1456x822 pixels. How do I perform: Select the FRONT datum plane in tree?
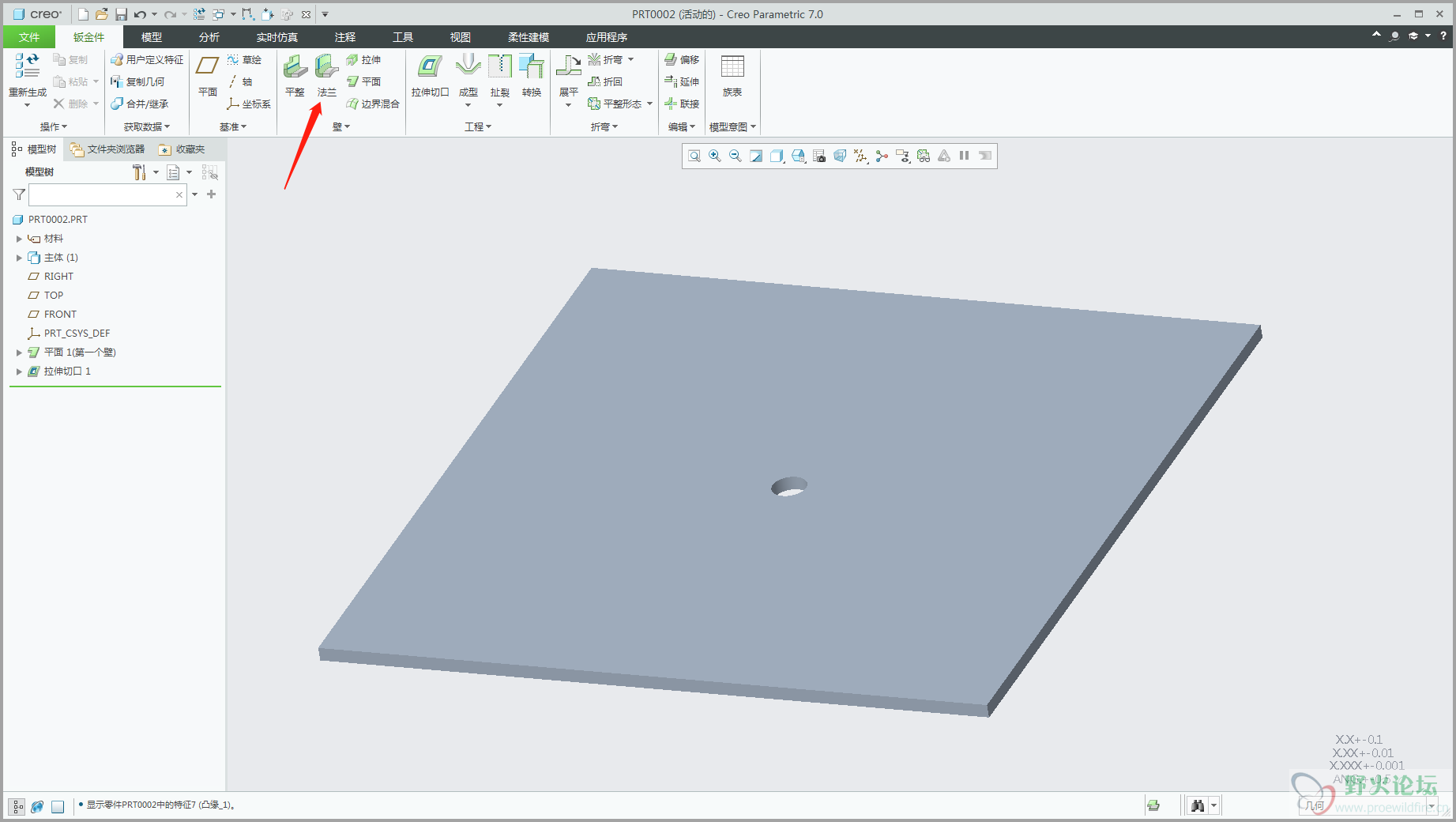(x=52, y=315)
